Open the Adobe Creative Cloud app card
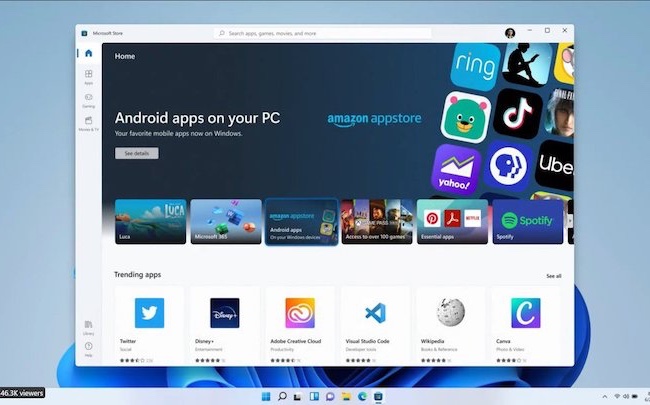 (300, 325)
